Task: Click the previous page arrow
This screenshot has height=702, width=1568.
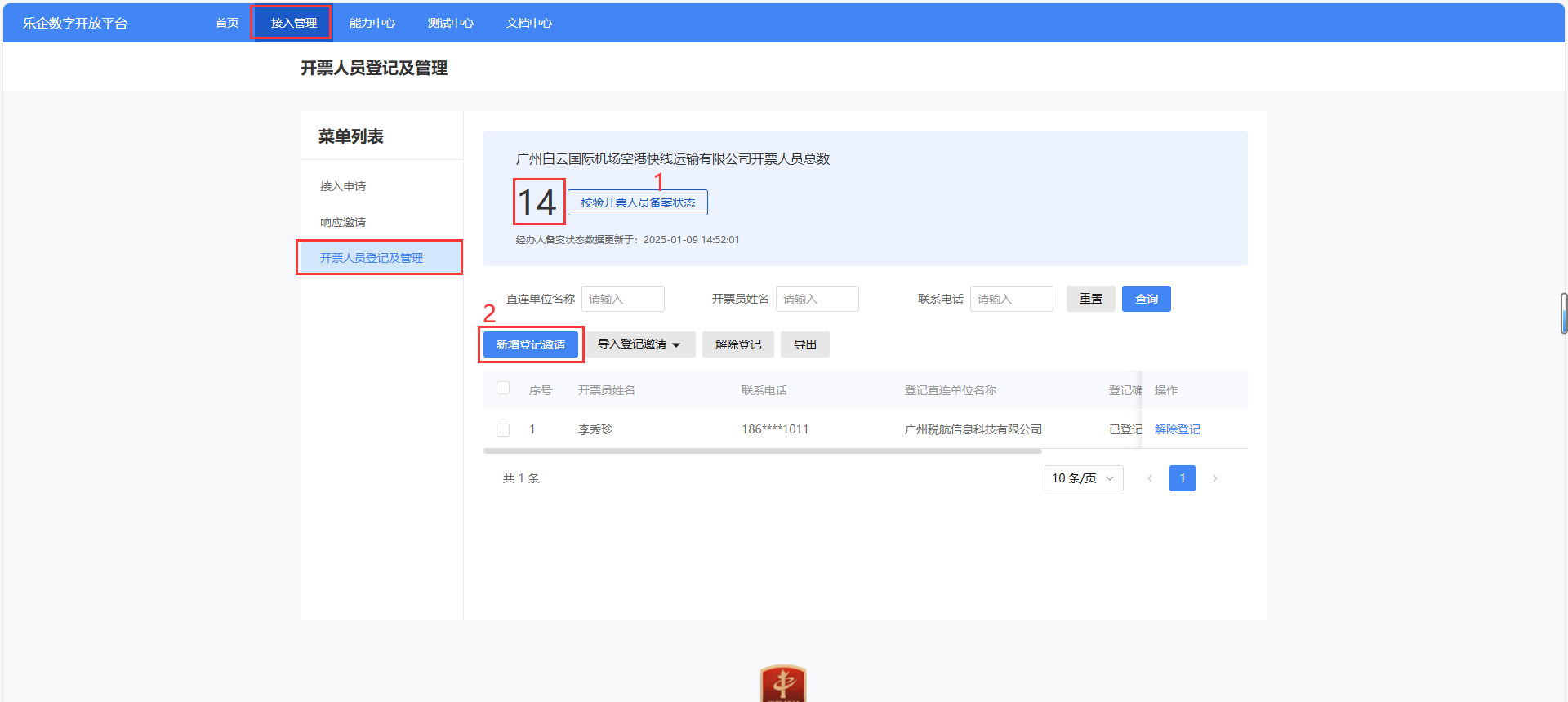Action: pyautogui.click(x=1150, y=478)
